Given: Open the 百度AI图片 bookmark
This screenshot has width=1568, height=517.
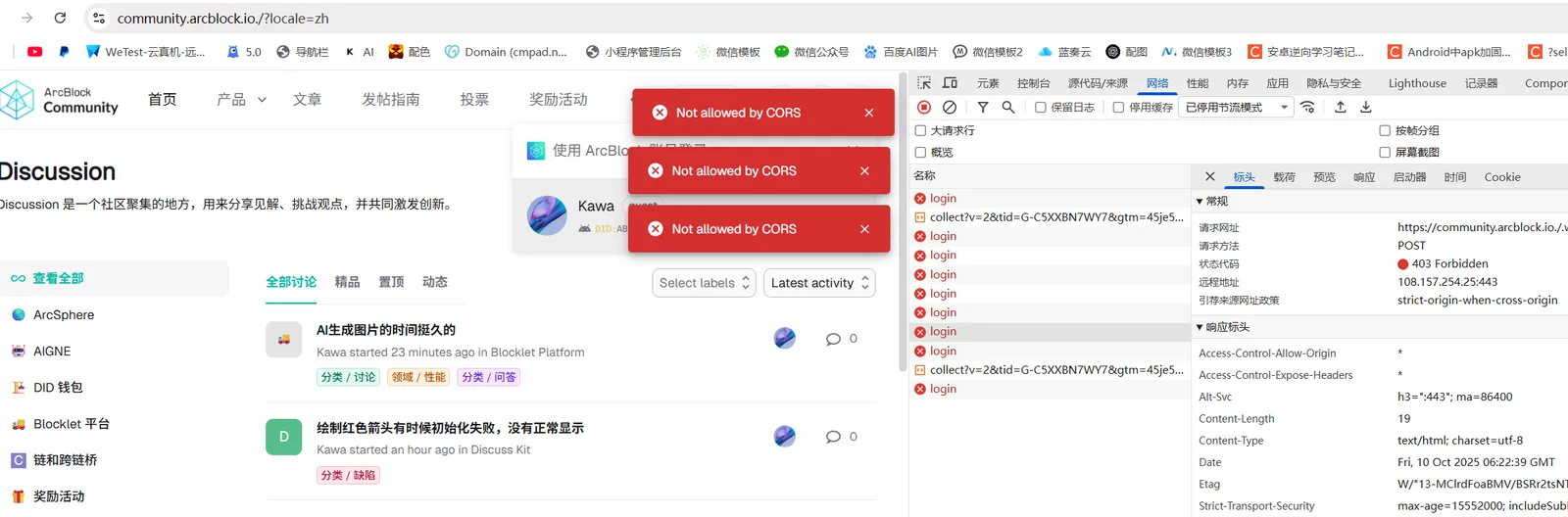Looking at the screenshot, I should (x=901, y=52).
